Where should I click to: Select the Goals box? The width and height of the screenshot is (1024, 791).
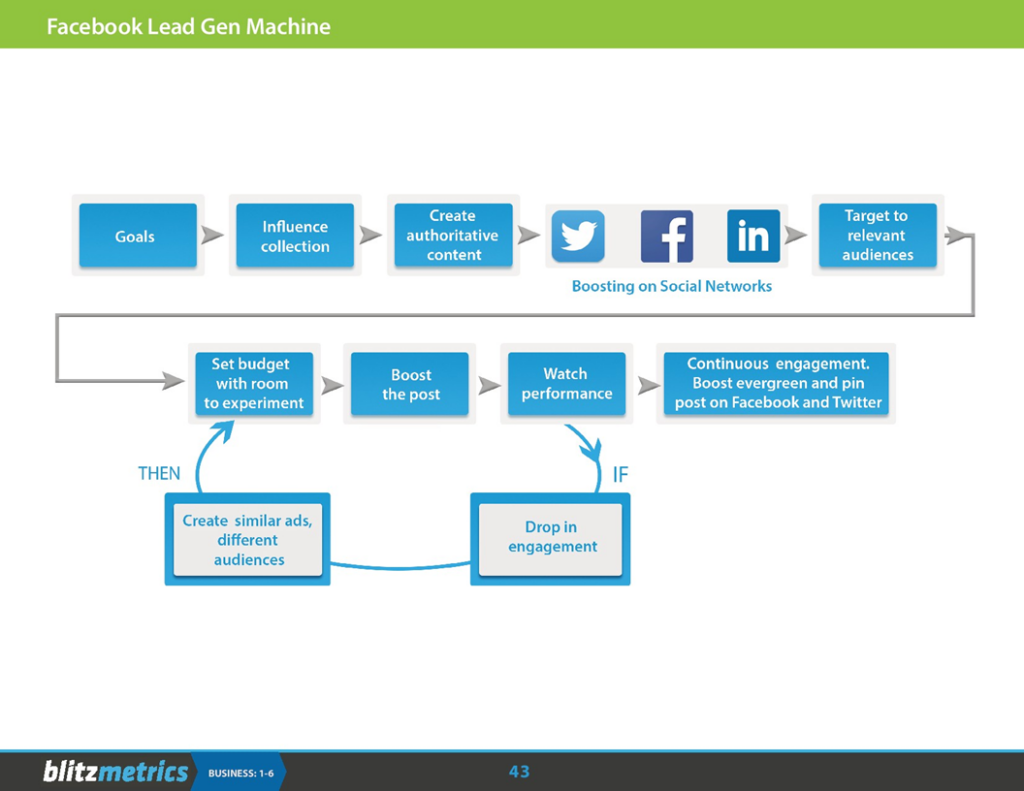(x=137, y=236)
